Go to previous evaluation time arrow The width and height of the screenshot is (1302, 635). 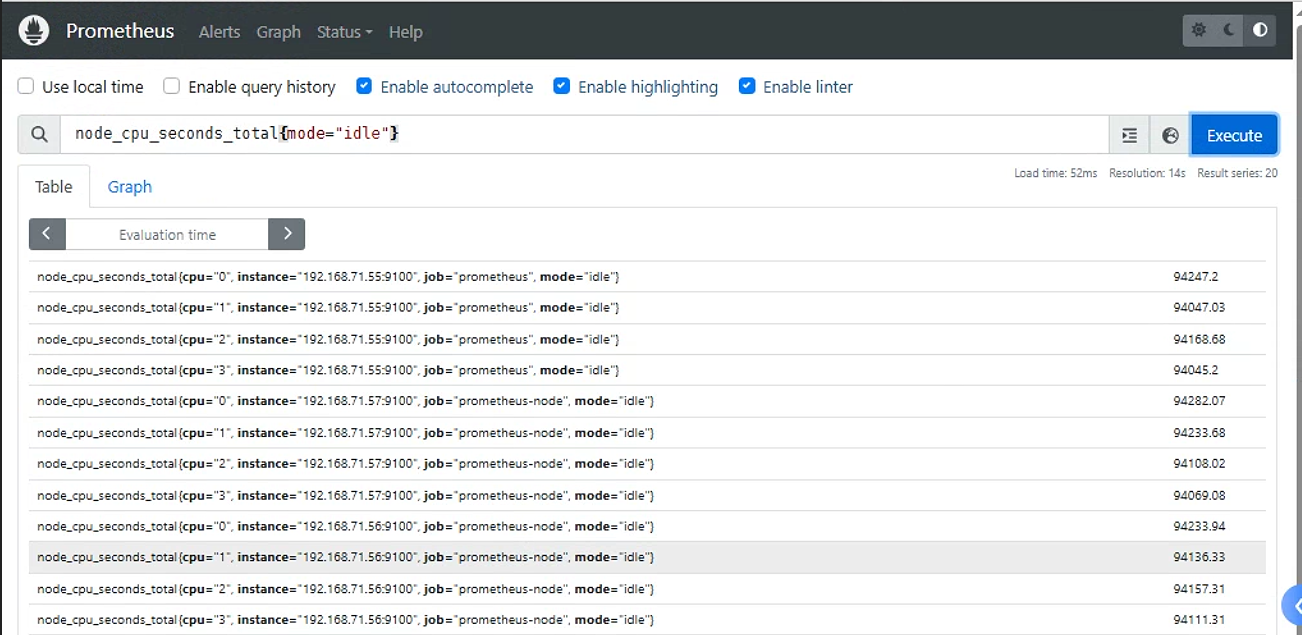click(47, 234)
